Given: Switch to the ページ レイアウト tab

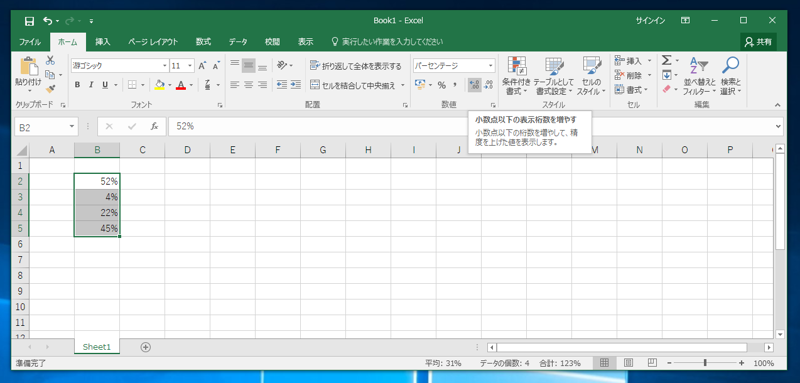Looking at the screenshot, I should (x=153, y=42).
